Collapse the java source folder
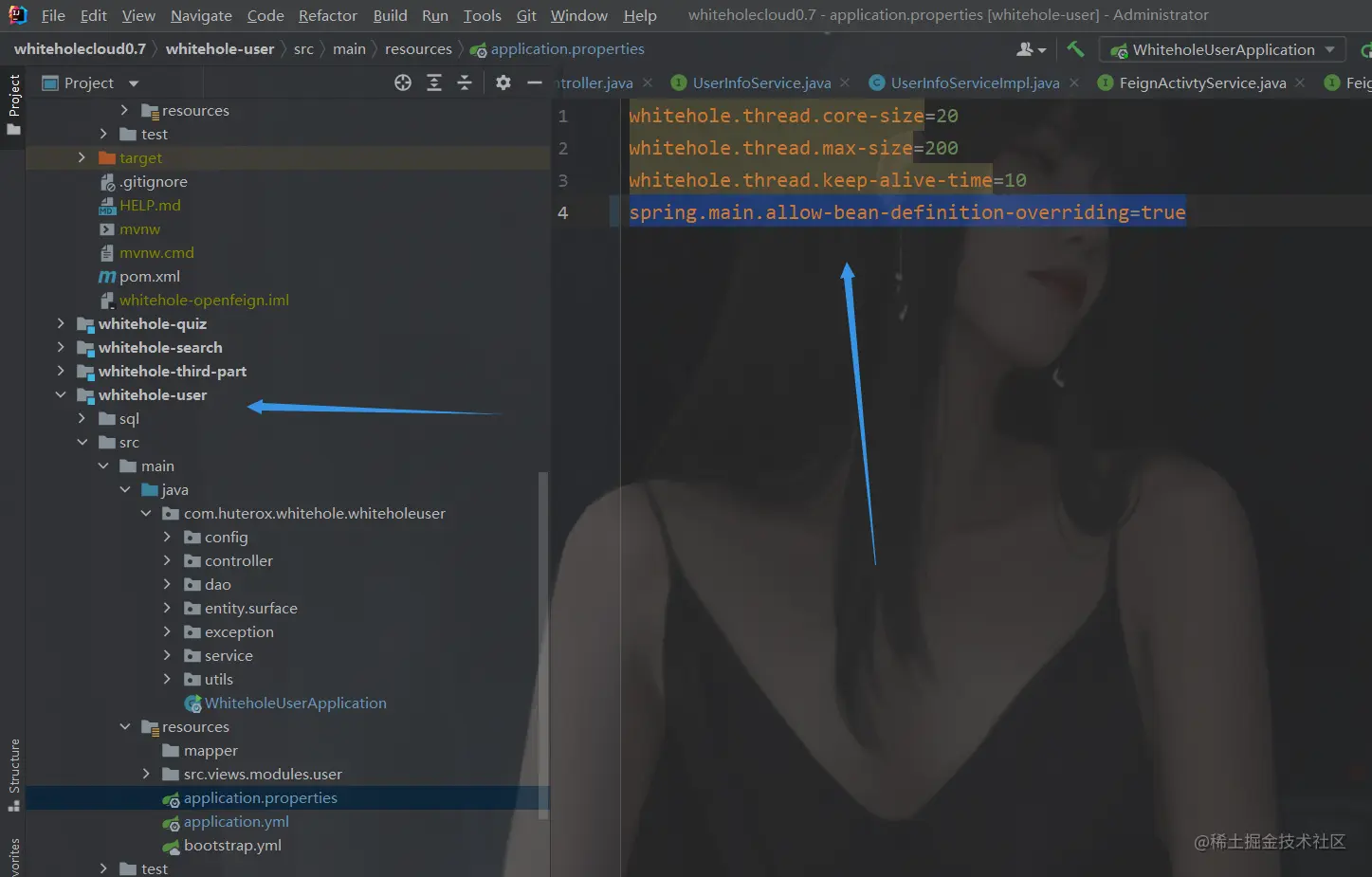The image size is (1372, 877). pyautogui.click(x=125, y=489)
